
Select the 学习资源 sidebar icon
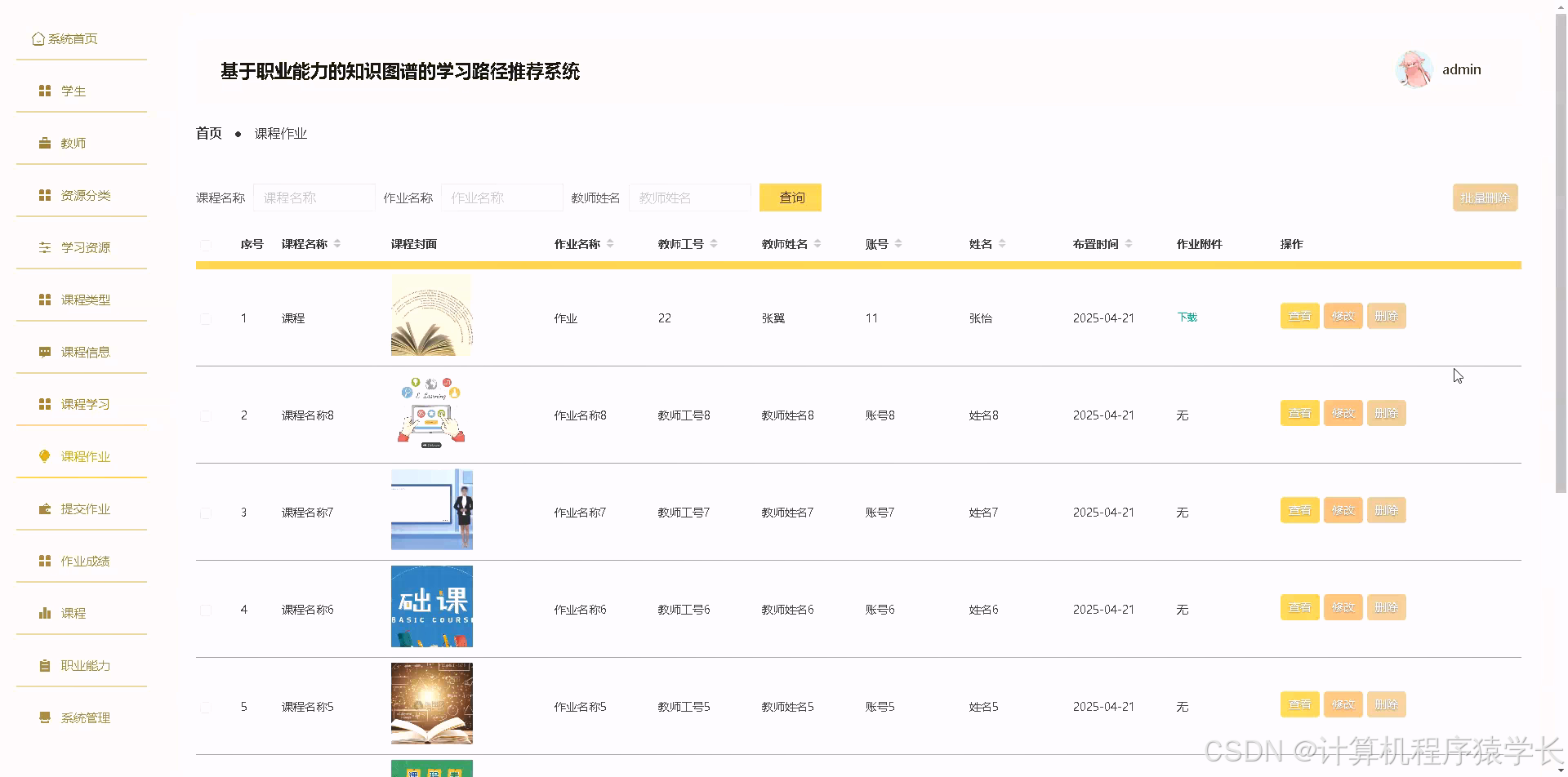pos(45,246)
